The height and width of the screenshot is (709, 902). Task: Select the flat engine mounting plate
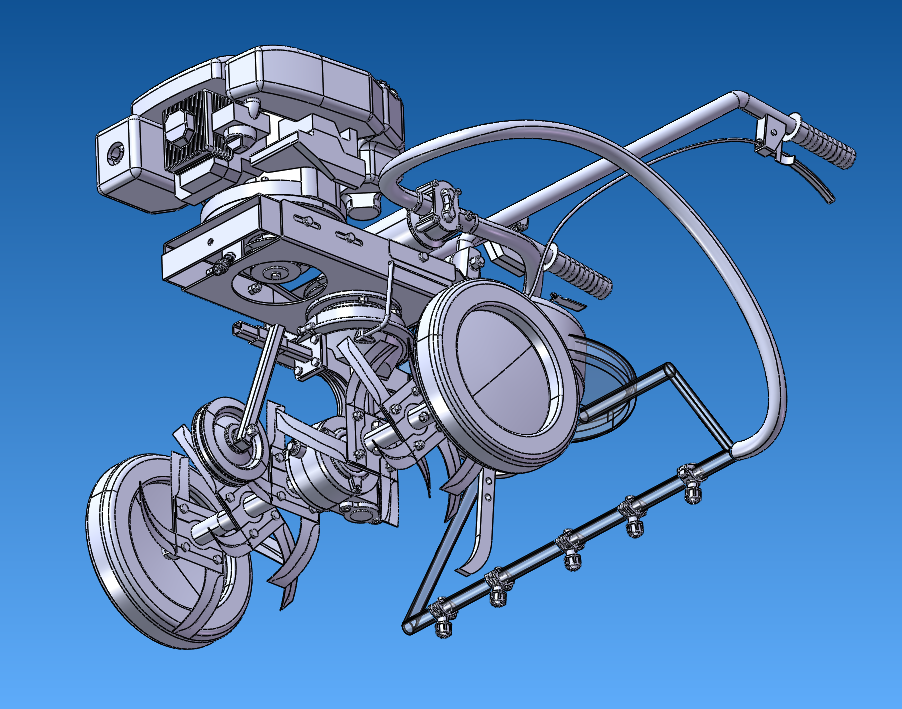tap(300, 242)
